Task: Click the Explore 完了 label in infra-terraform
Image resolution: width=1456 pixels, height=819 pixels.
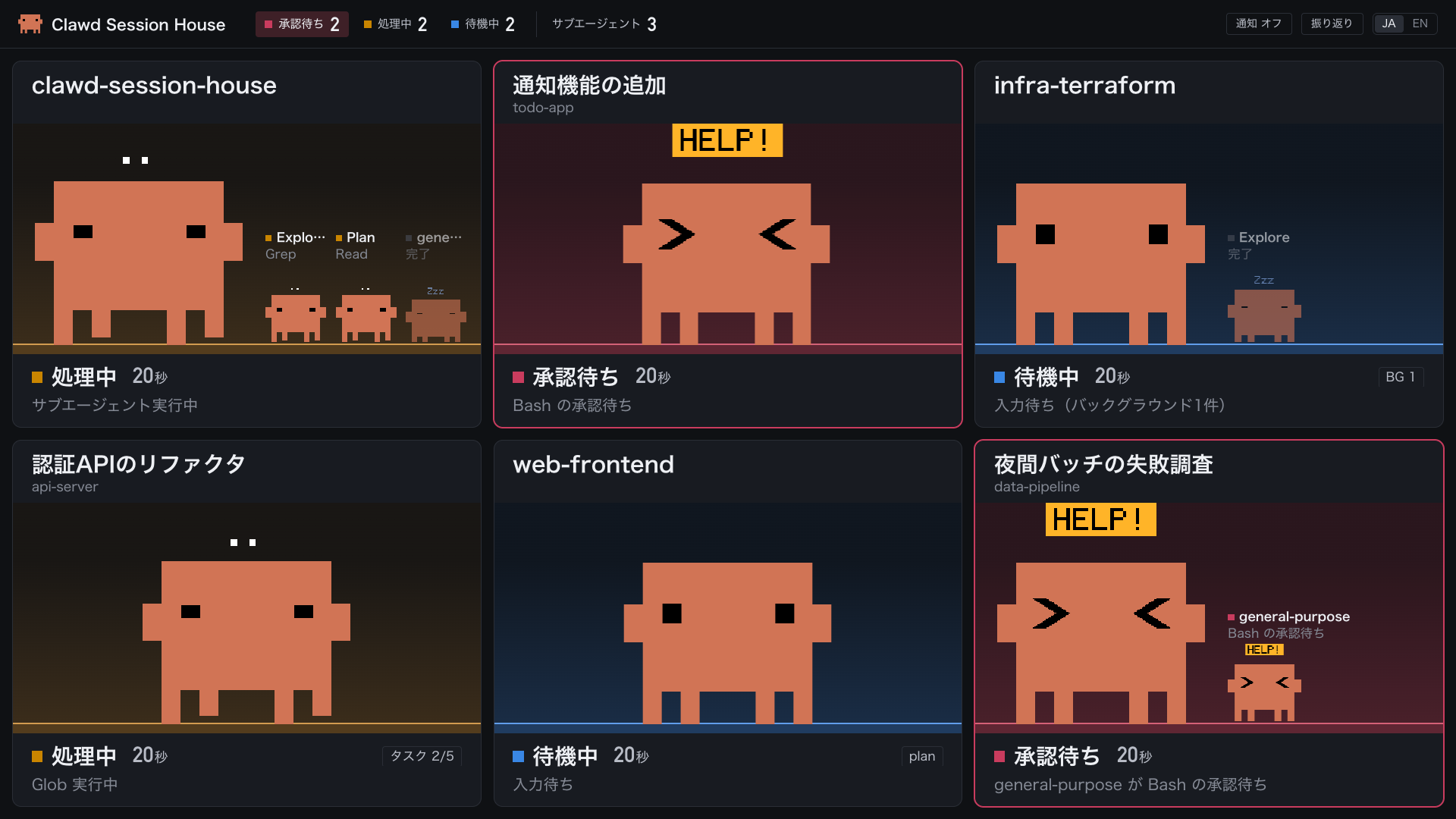Action: [x=1259, y=246]
